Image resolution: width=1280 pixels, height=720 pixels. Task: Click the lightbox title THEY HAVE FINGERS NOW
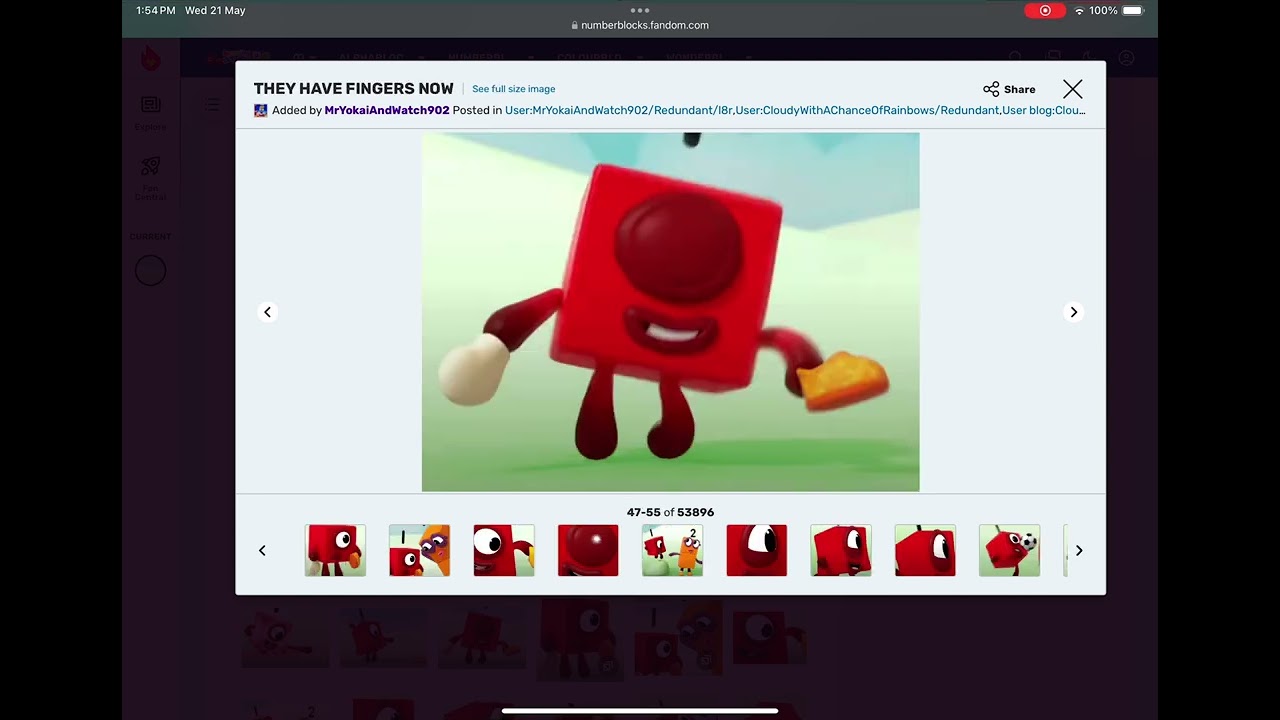tap(353, 89)
